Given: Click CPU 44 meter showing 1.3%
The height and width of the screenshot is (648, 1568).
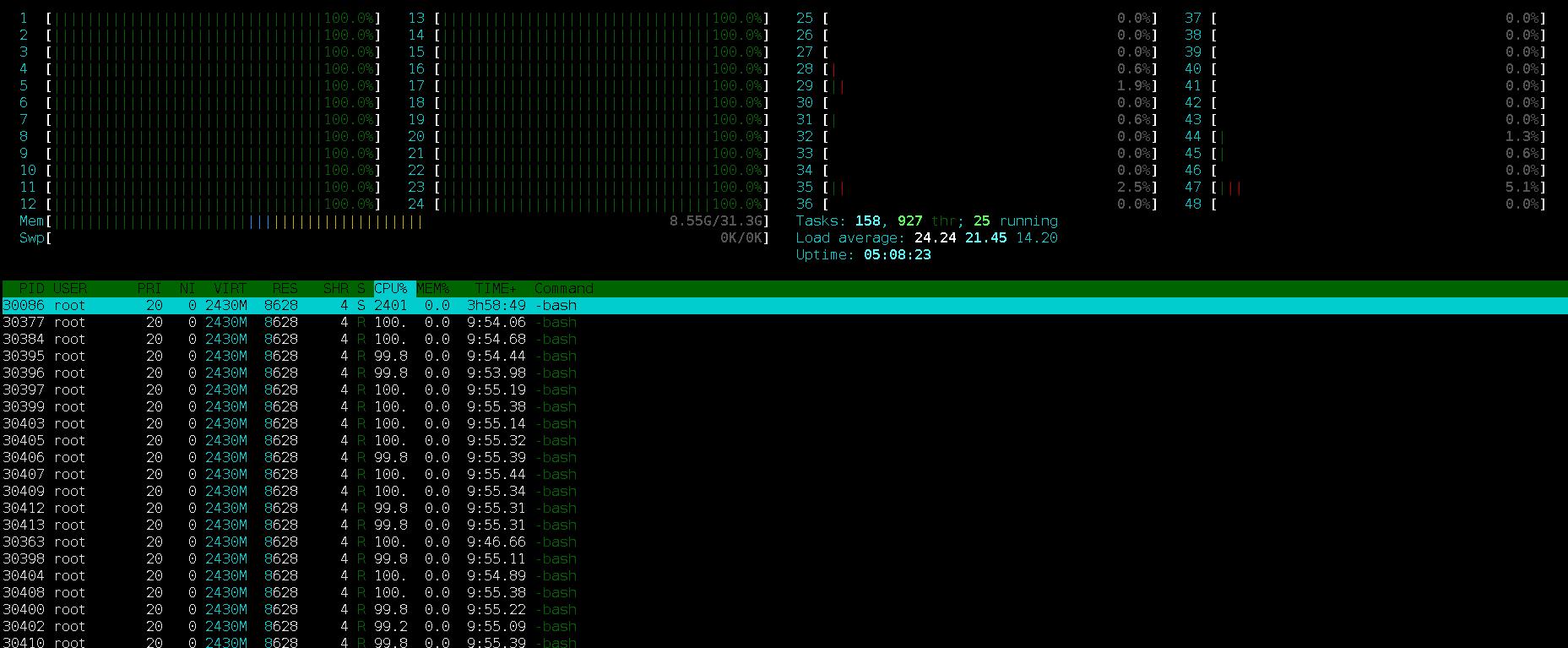Looking at the screenshot, I should pyautogui.click(x=1365, y=136).
